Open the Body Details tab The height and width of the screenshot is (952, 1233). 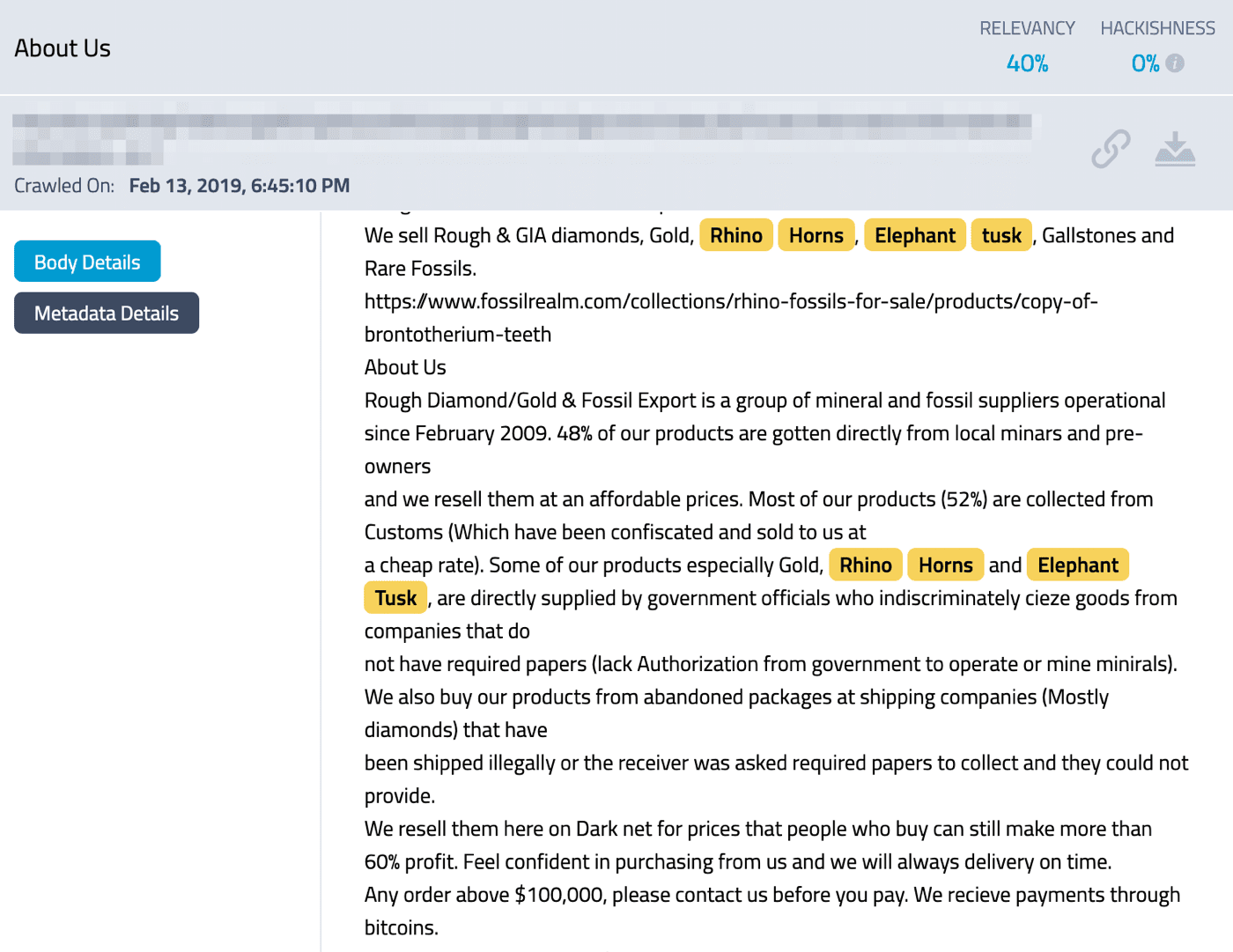point(87,262)
